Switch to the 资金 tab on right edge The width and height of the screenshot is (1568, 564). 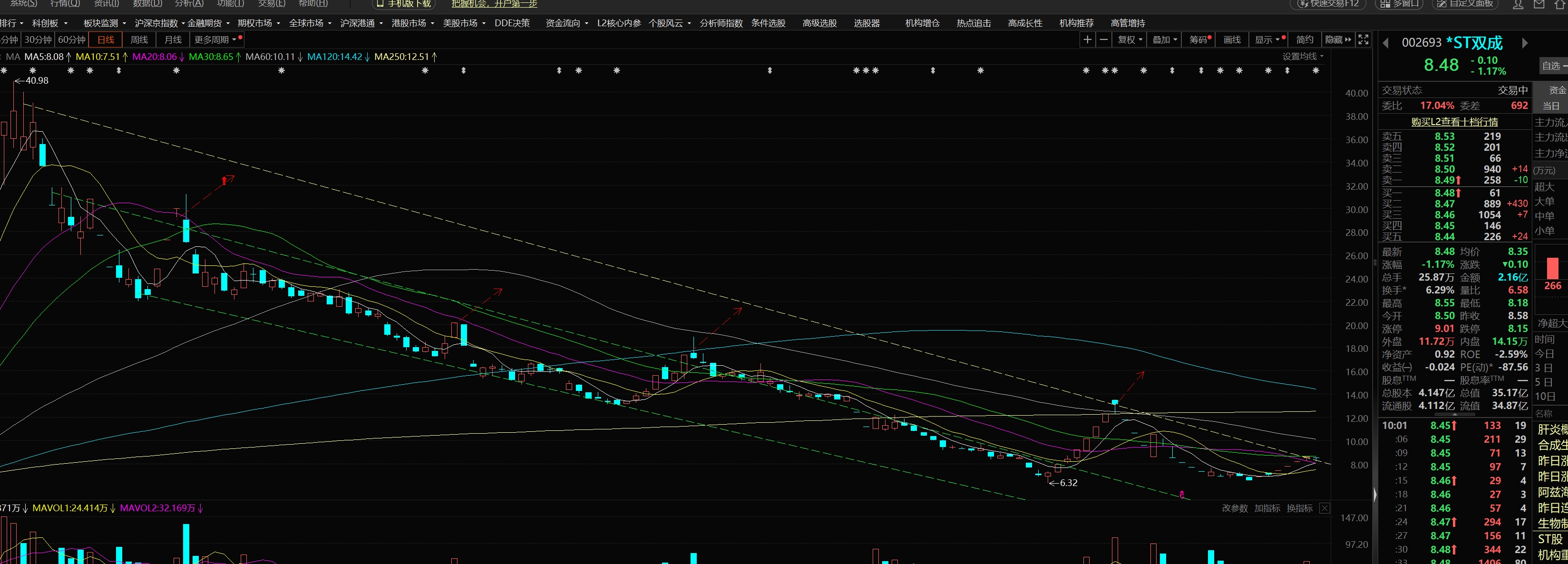click(x=1557, y=90)
